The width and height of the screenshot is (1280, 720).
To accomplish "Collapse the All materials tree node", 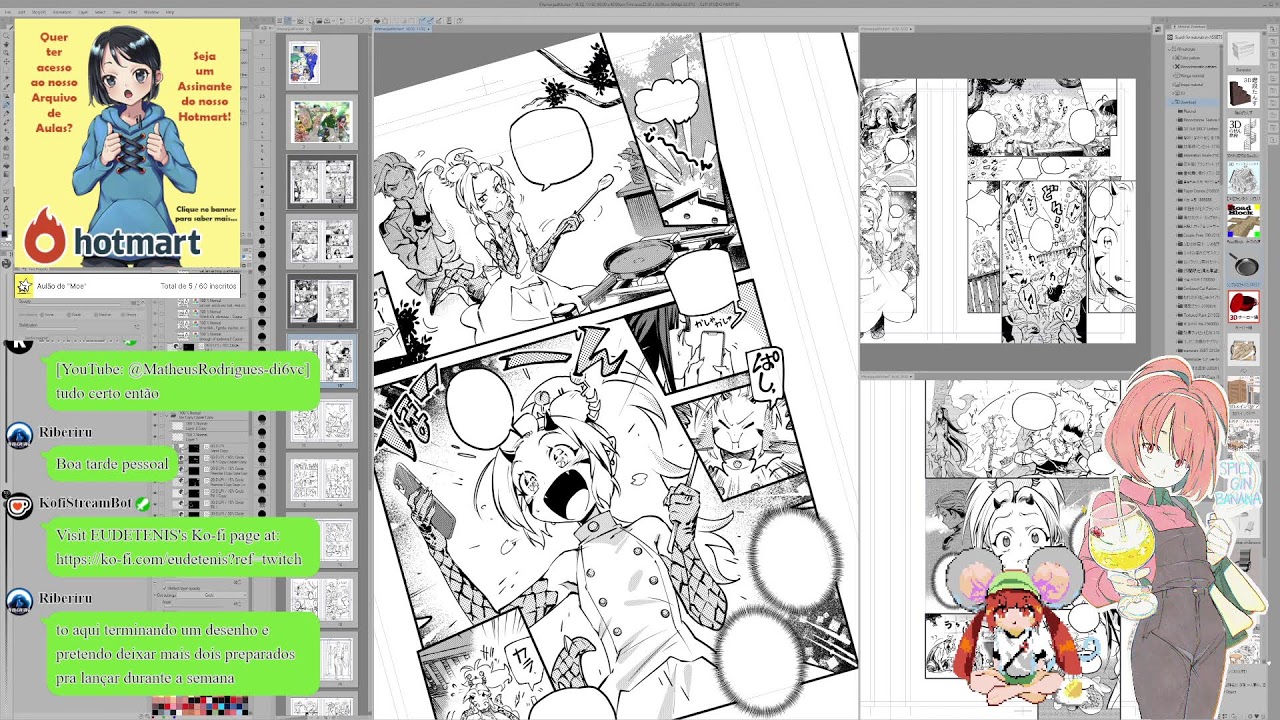I will [x=1169, y=49].
